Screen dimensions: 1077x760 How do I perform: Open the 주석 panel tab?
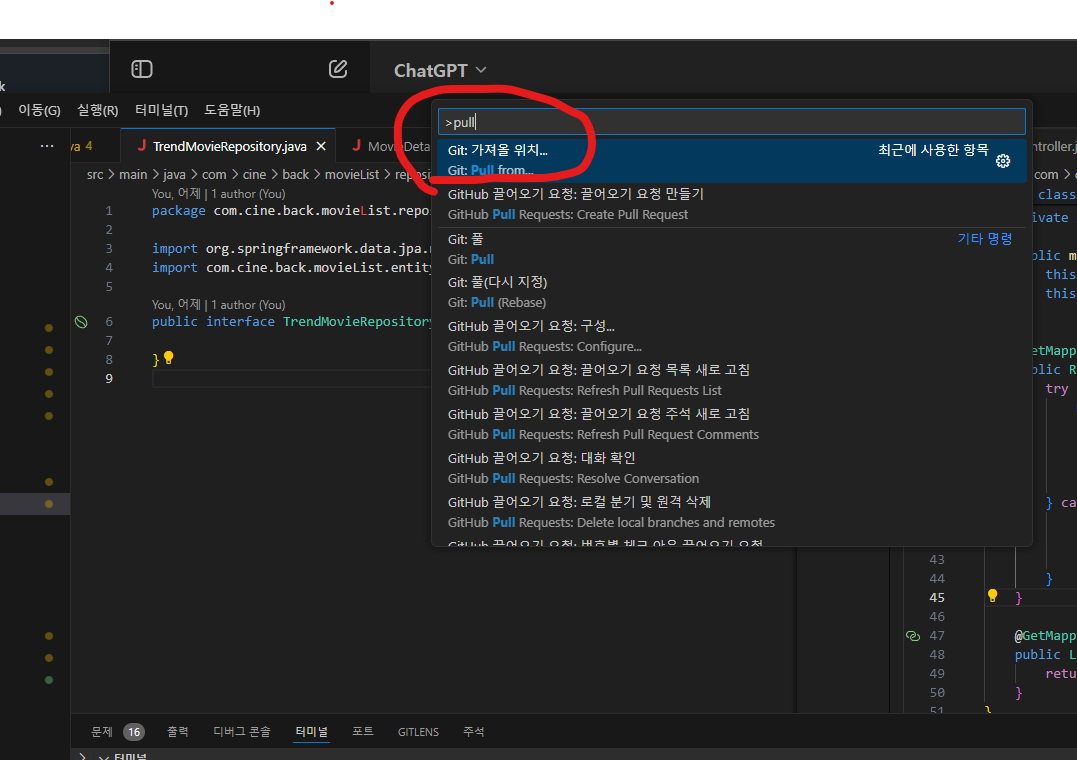pyautogui.click(x=473, y=732)
